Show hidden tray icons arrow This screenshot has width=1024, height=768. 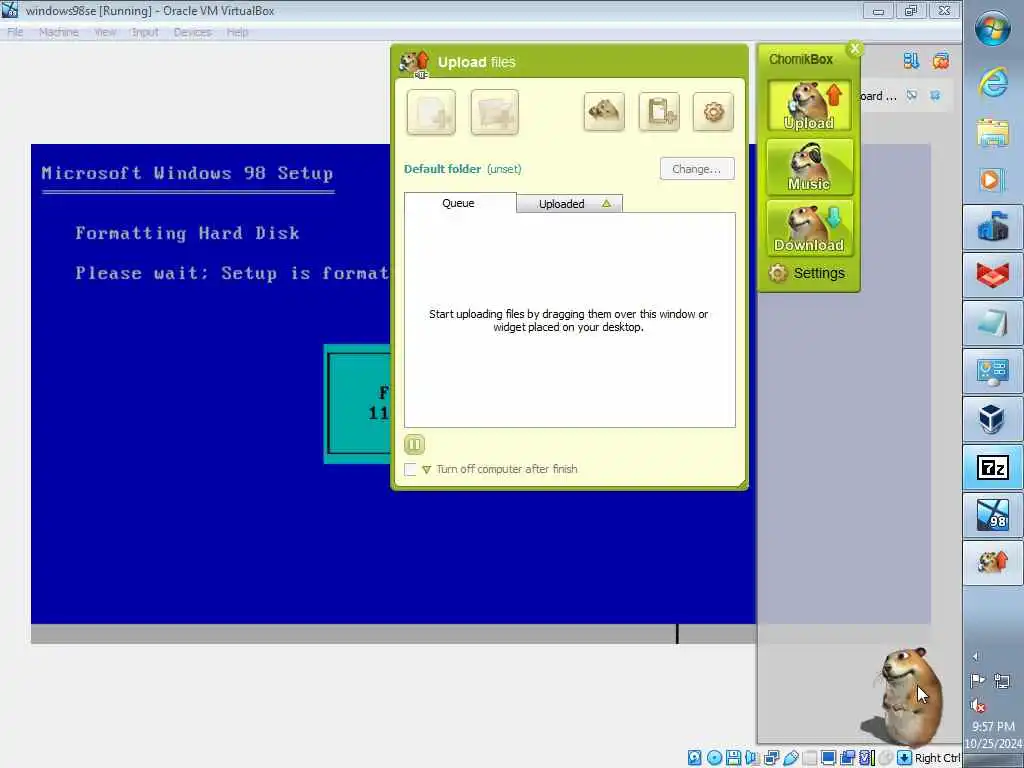[976, 656]
